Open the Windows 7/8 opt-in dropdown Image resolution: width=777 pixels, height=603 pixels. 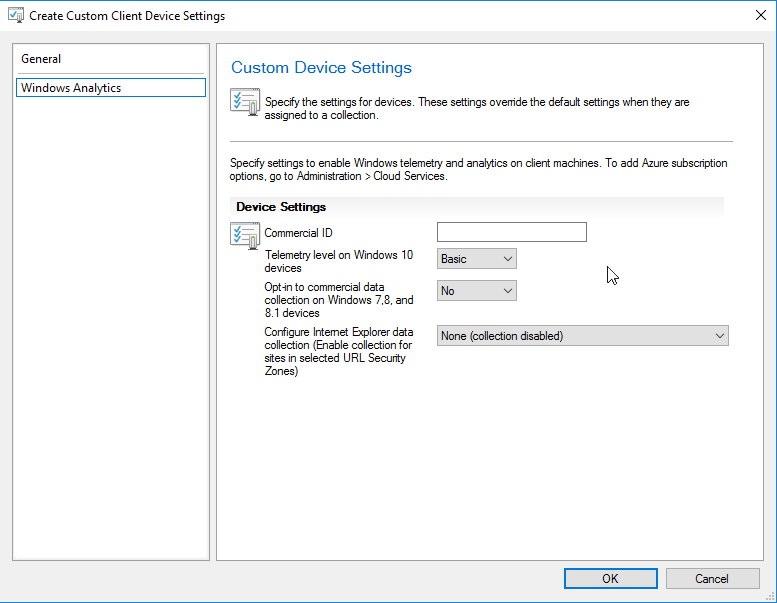pos(476,291)
